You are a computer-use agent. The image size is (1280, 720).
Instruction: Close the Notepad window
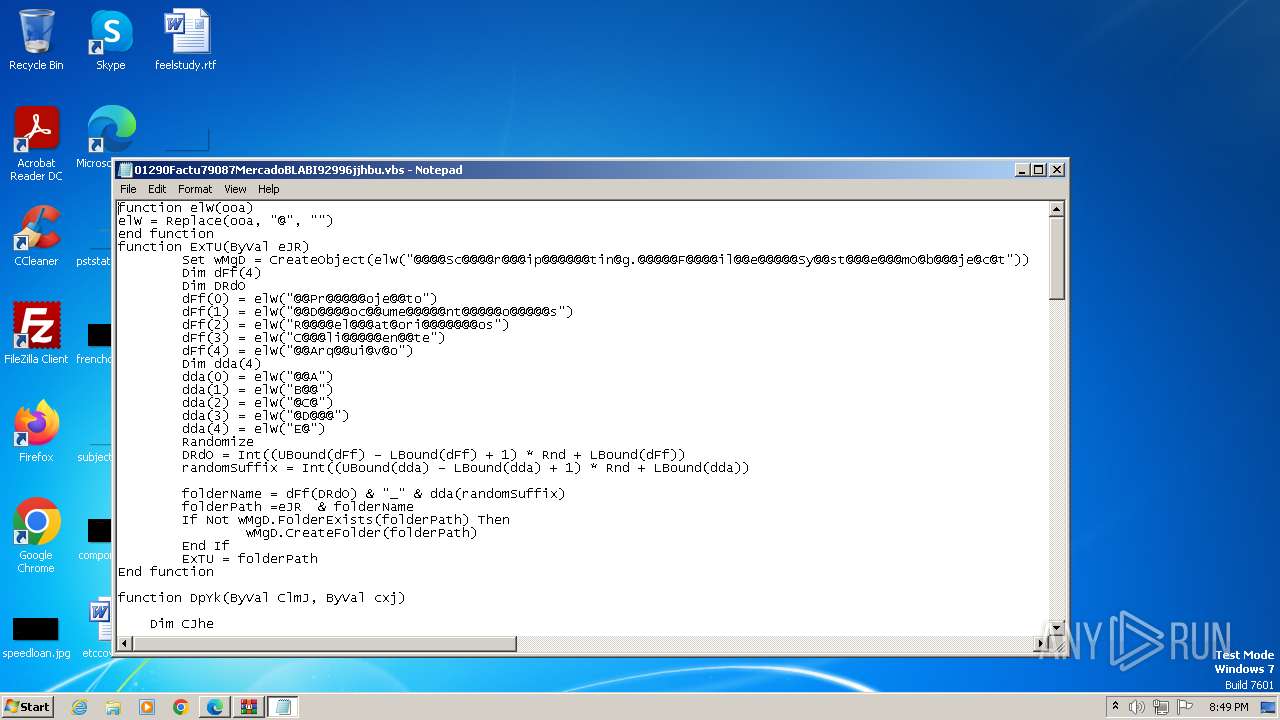pos(1057,170)
